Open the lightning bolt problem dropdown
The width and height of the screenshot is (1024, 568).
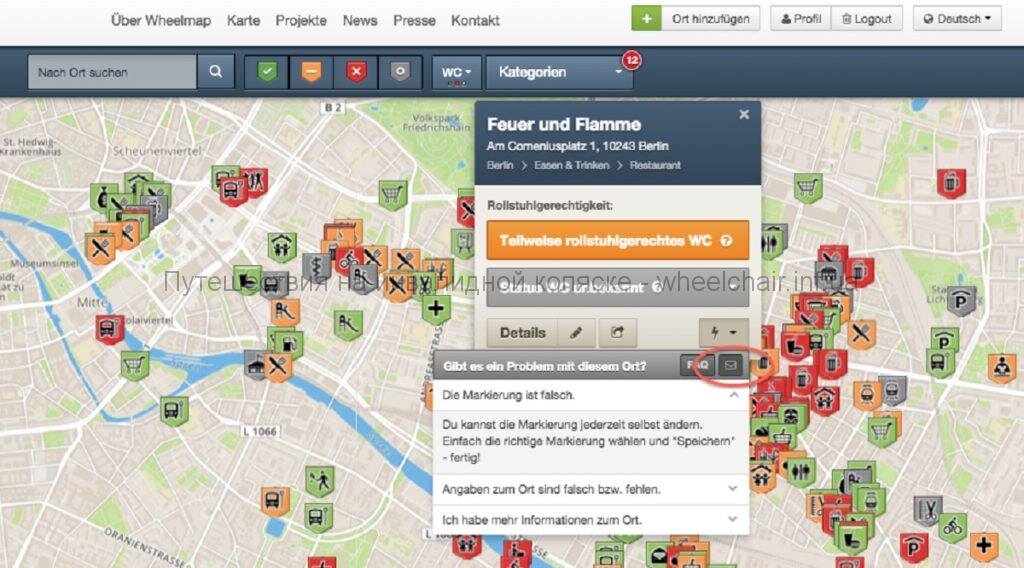pyautogui.click(x=723, y=333)
